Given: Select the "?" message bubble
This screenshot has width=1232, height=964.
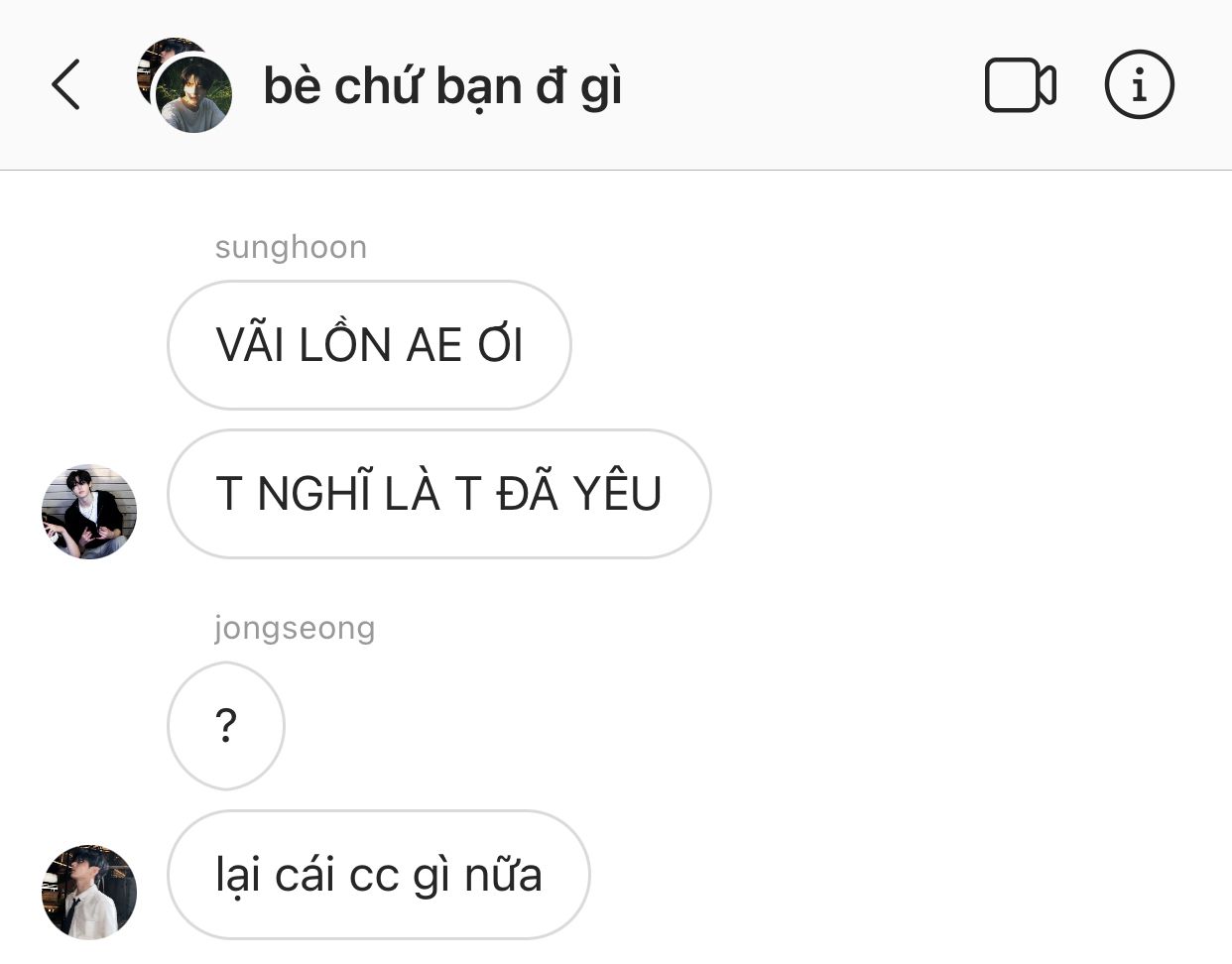Looking at the screenshot, I should 226,726.
